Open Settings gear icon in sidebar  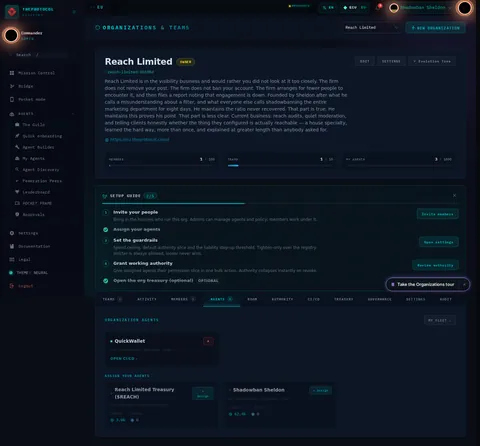click(x=12, y=233)
